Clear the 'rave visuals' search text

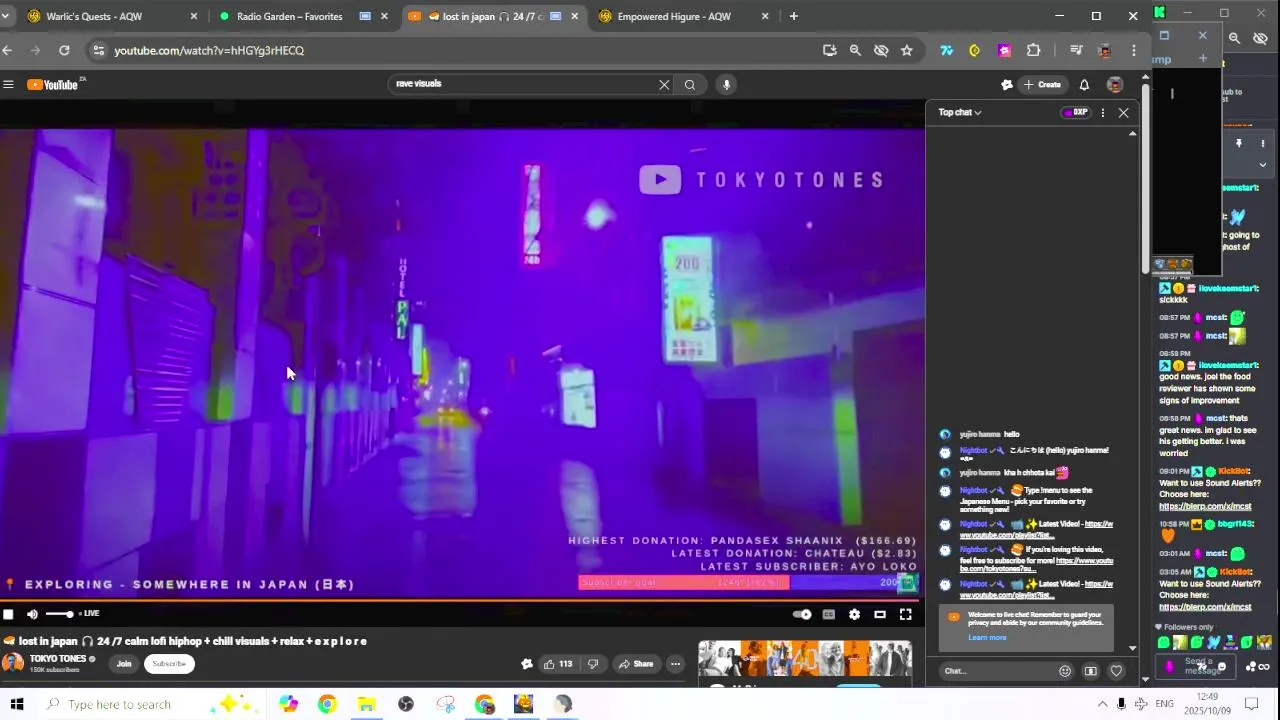(664, 85)
